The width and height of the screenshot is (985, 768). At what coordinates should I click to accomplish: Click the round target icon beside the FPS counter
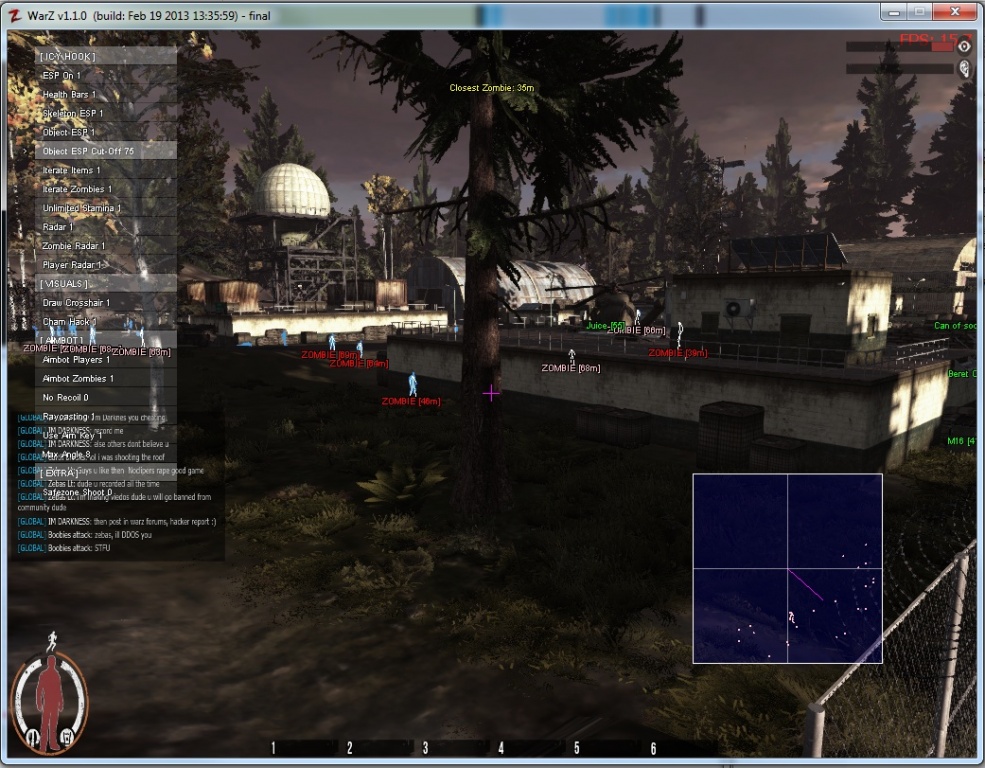[964, 46]
